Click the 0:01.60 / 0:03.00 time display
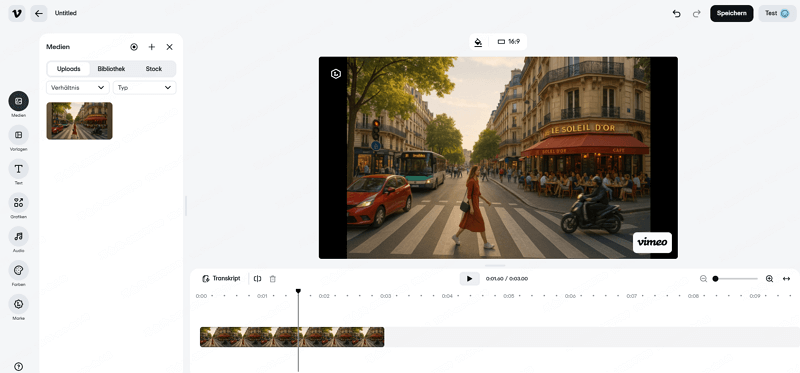The width and height of the screenshot is (800, 373). coord(507,279)
